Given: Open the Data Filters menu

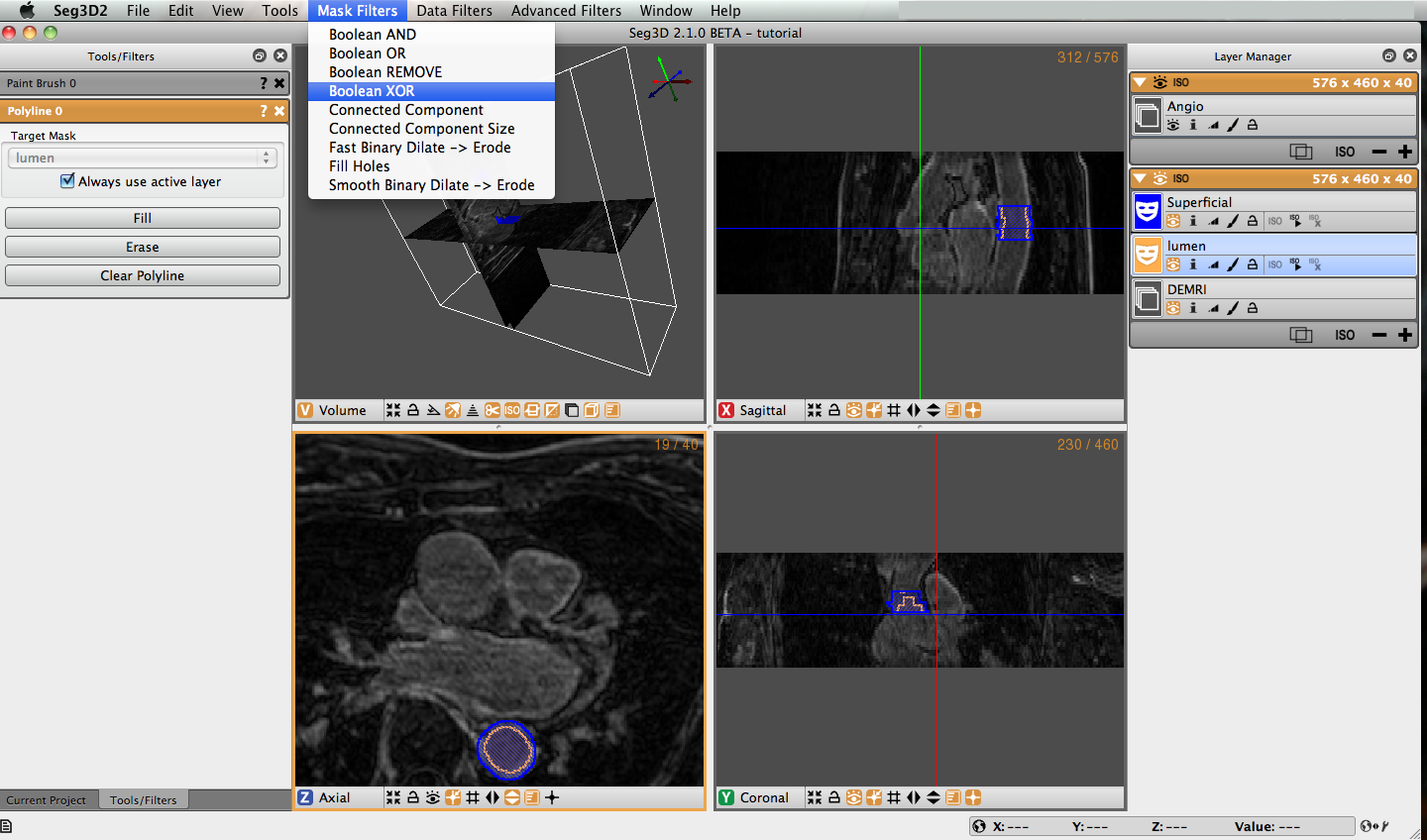Looking at the screenshot, I should click(x=454, y=11).
